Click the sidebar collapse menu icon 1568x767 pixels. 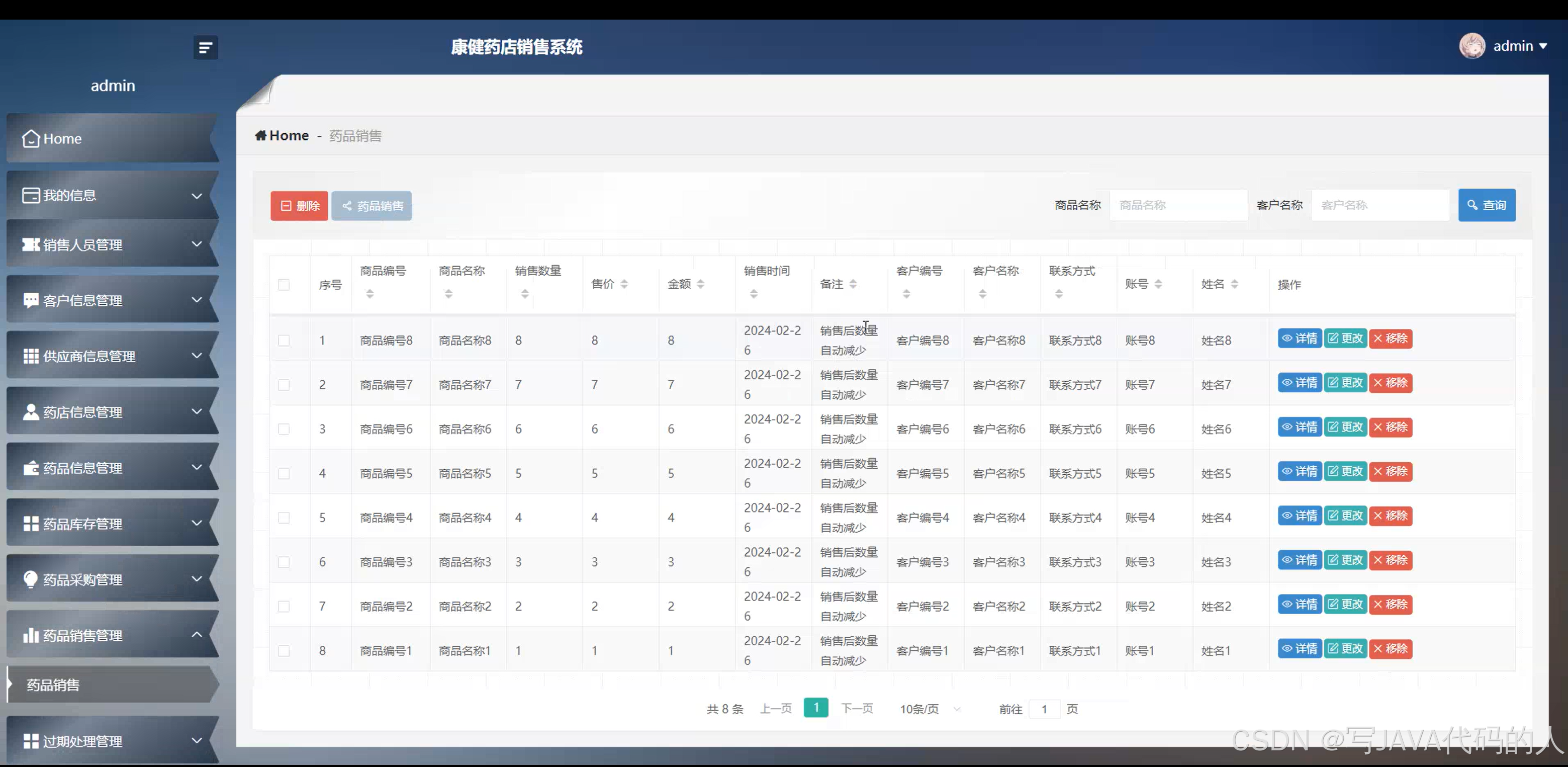pos(205,47)
